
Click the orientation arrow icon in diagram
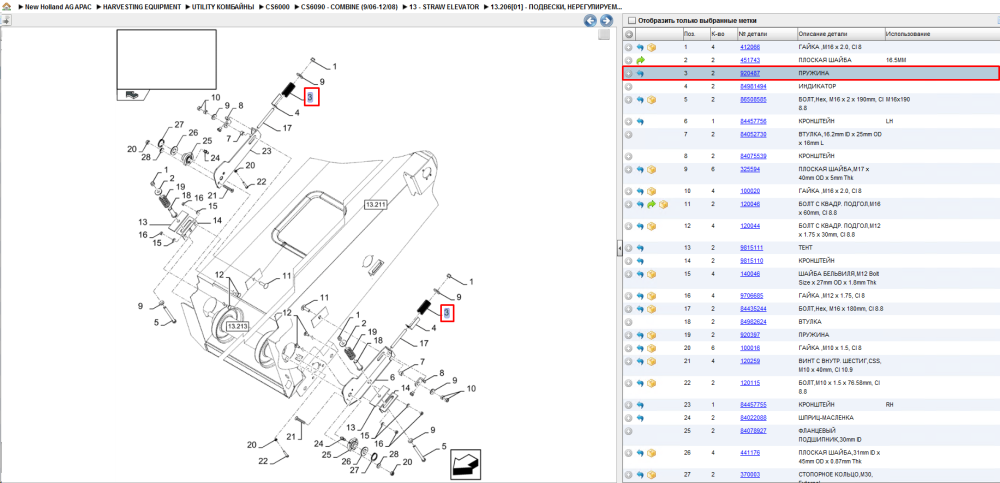pyautogui.click(x=466, y=464)
